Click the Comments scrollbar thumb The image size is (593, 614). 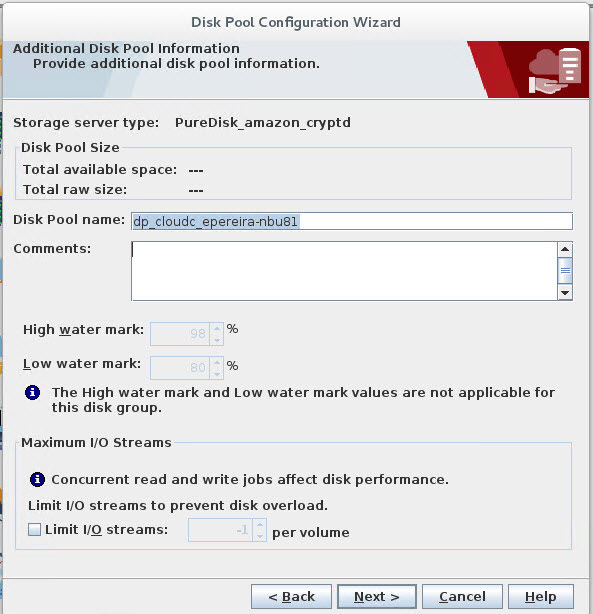tap(565, 270)
